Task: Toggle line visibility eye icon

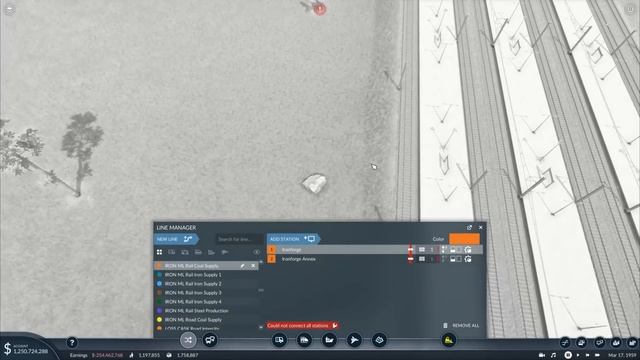Action: pos(256,252)
